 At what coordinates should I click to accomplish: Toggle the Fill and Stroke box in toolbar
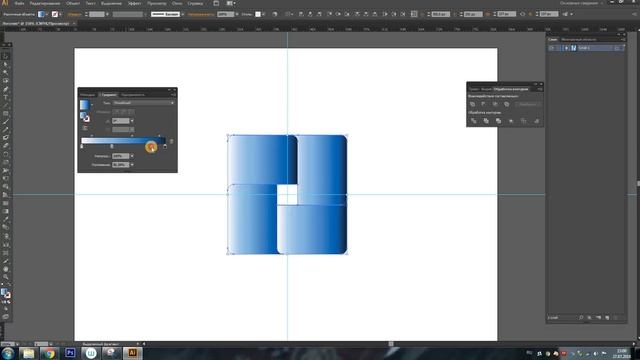[x=6, y=293]
